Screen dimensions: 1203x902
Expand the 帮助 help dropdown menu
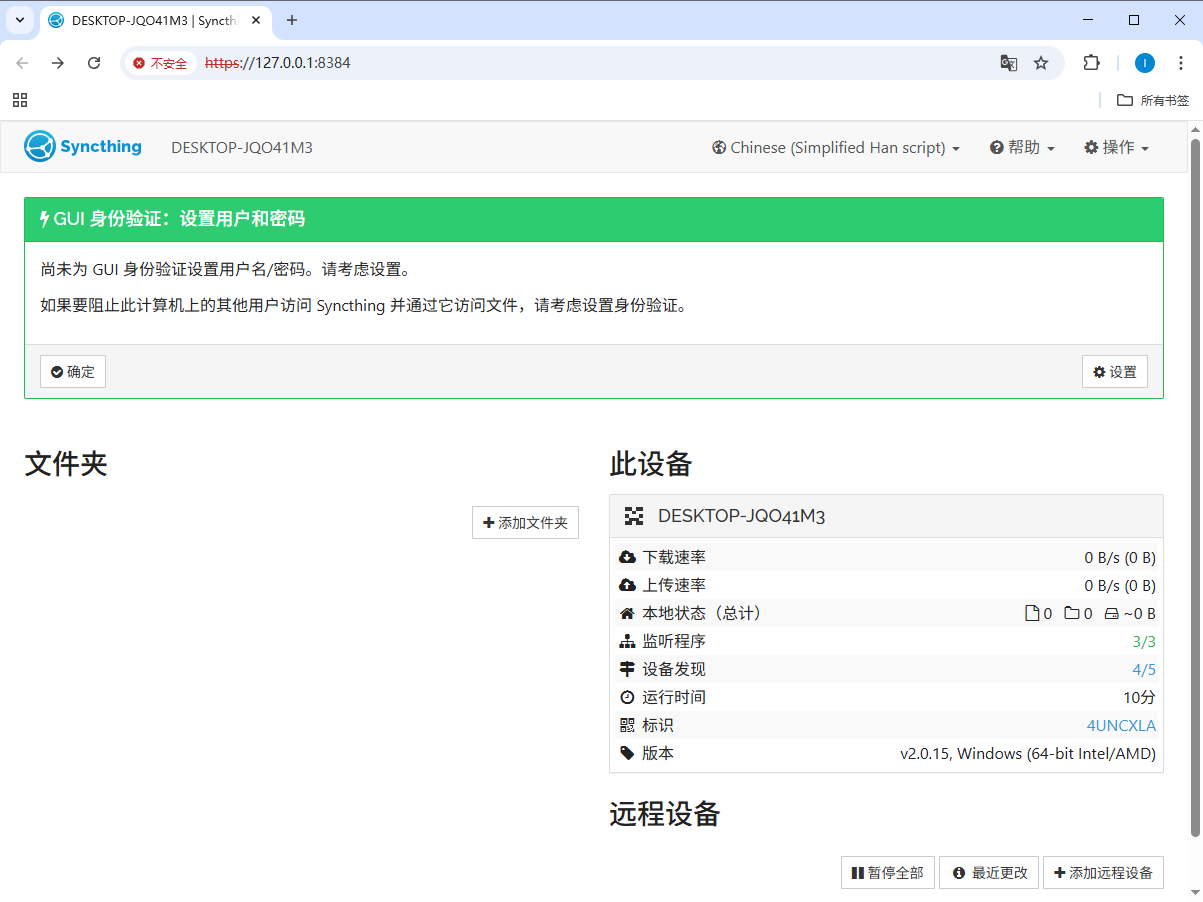[x=1022, y=147]
